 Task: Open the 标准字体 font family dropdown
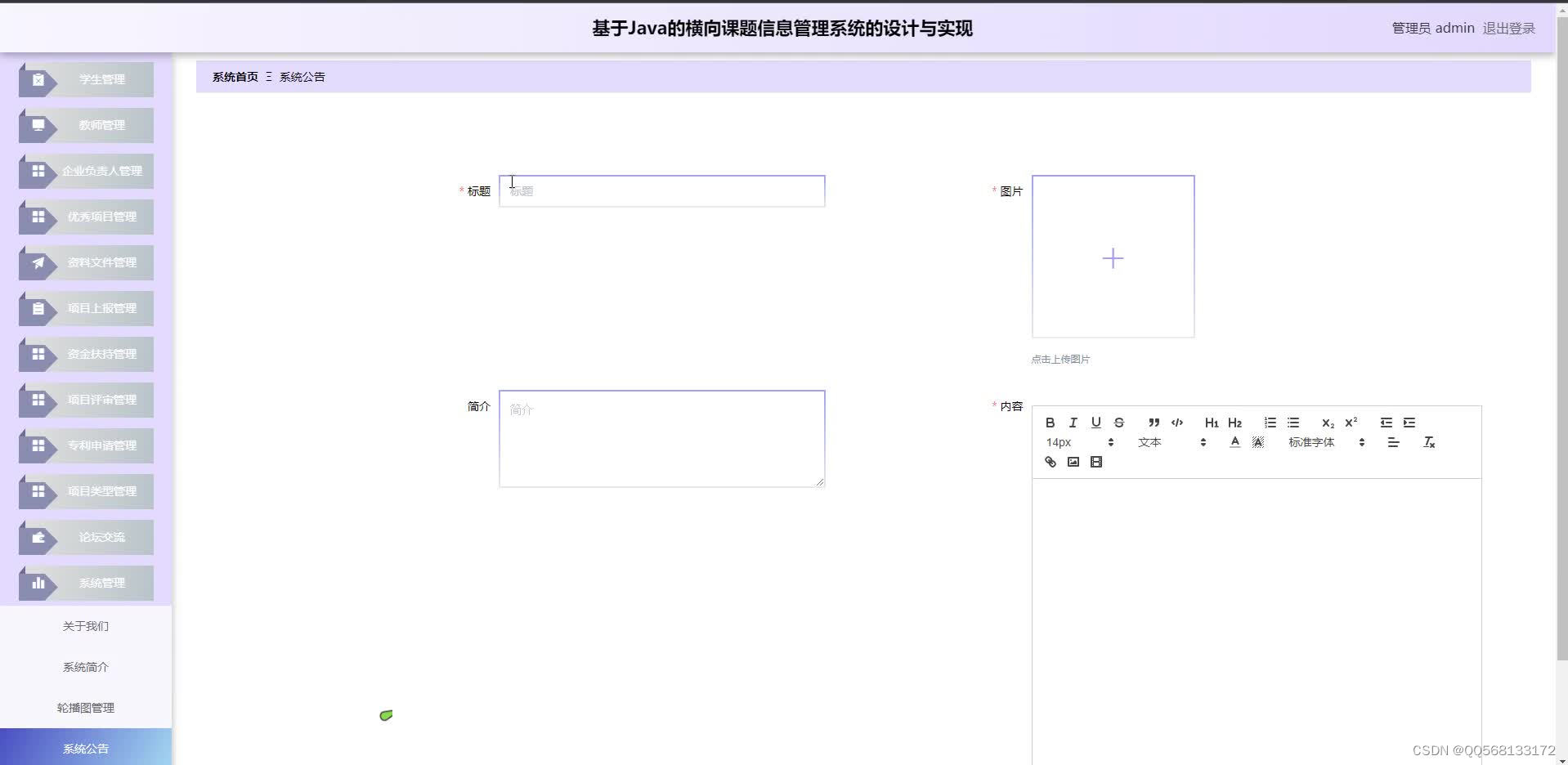[1327, 442]
